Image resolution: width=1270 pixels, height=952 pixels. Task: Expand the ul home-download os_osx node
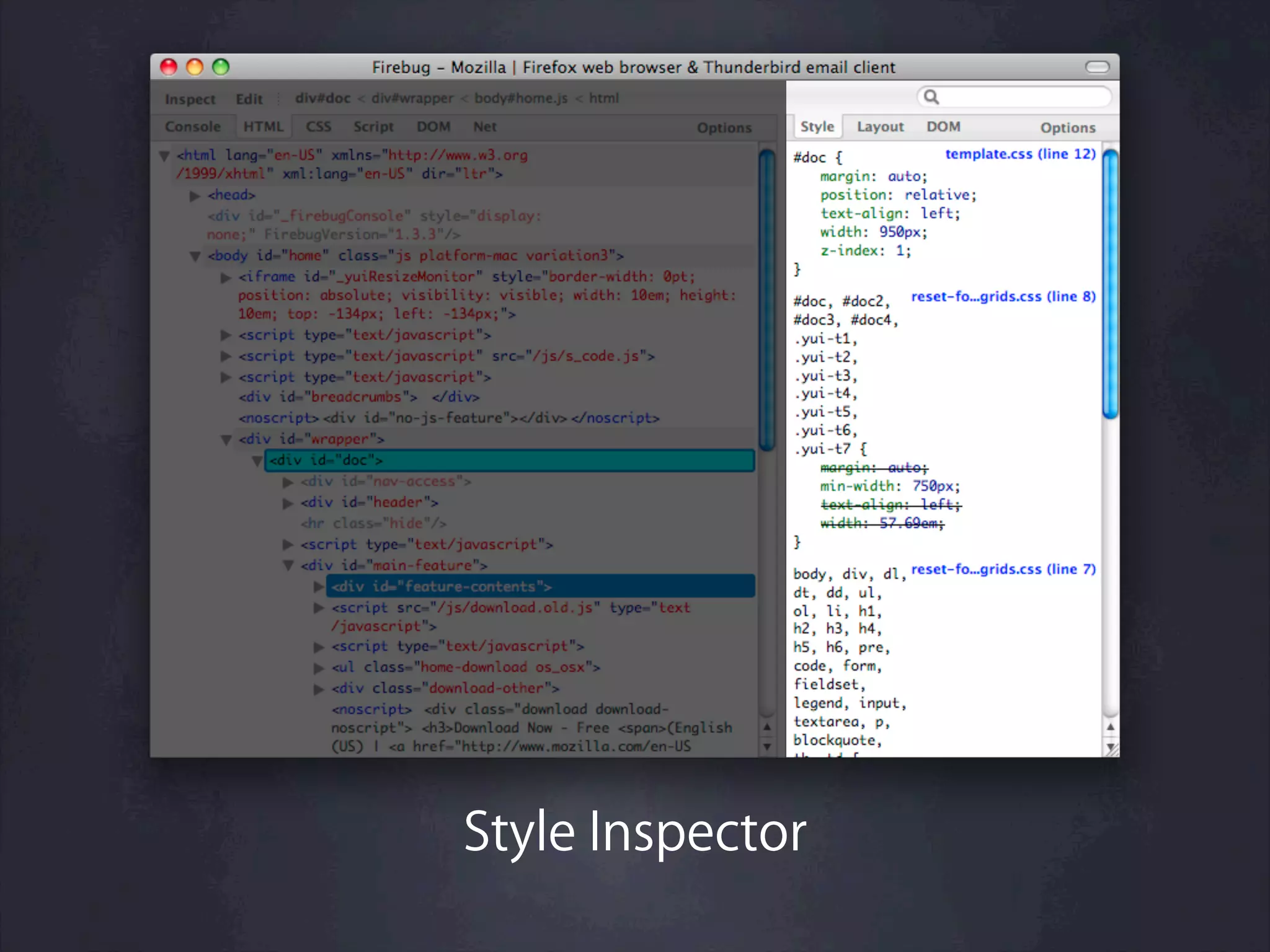tap(319, 668)
